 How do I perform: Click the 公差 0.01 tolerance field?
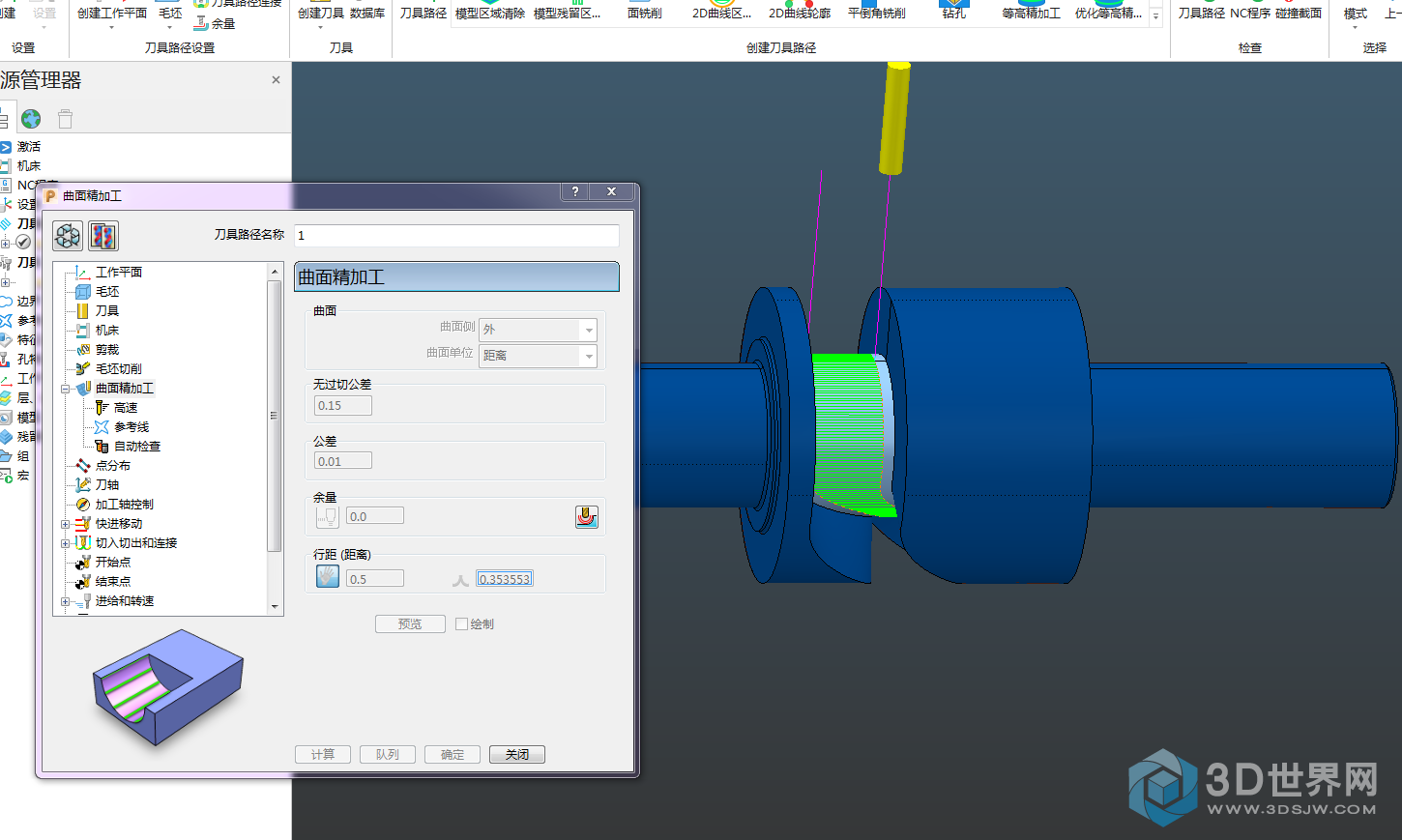click(343, 461)
